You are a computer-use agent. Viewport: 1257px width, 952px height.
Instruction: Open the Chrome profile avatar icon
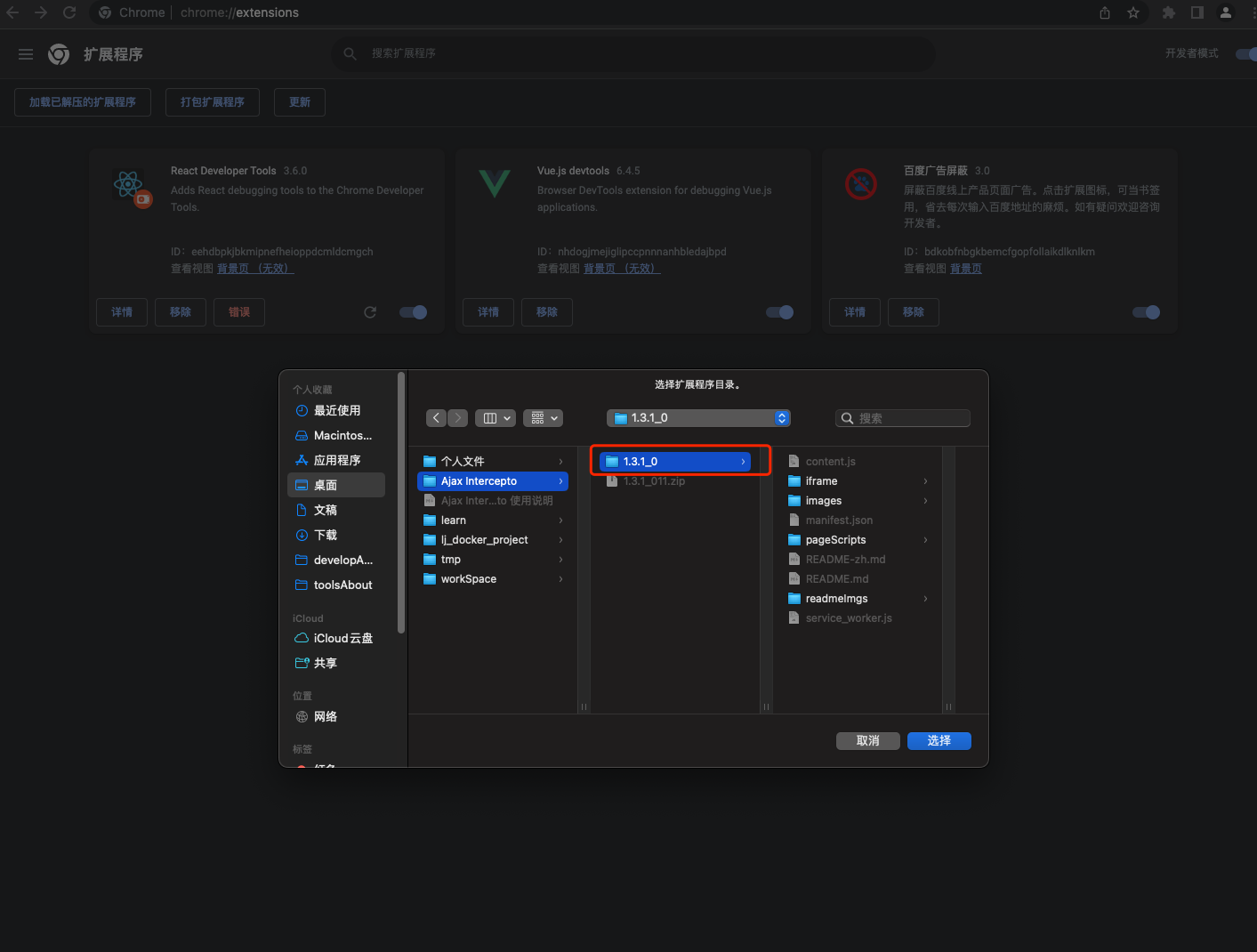pos(1226,12)
